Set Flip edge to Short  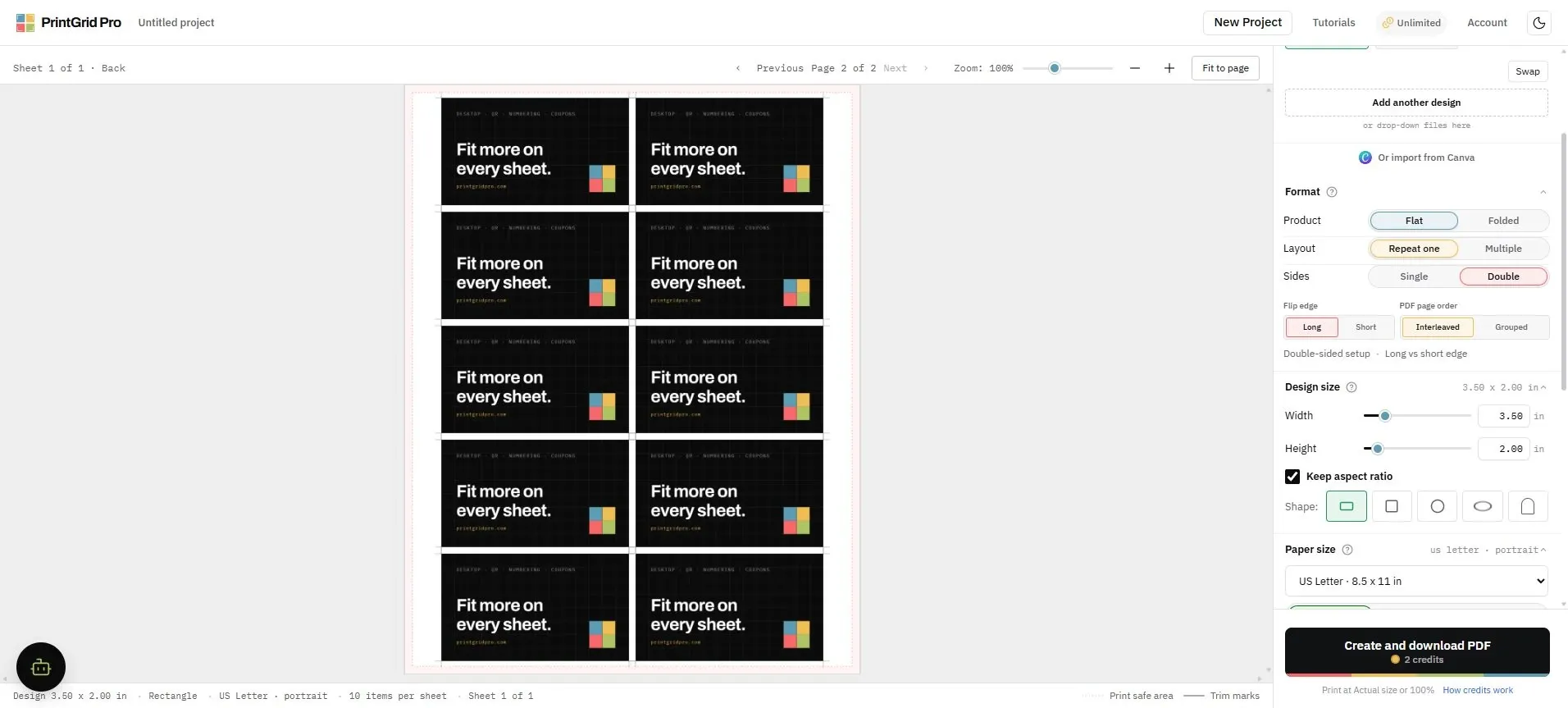click(1365, 327)
